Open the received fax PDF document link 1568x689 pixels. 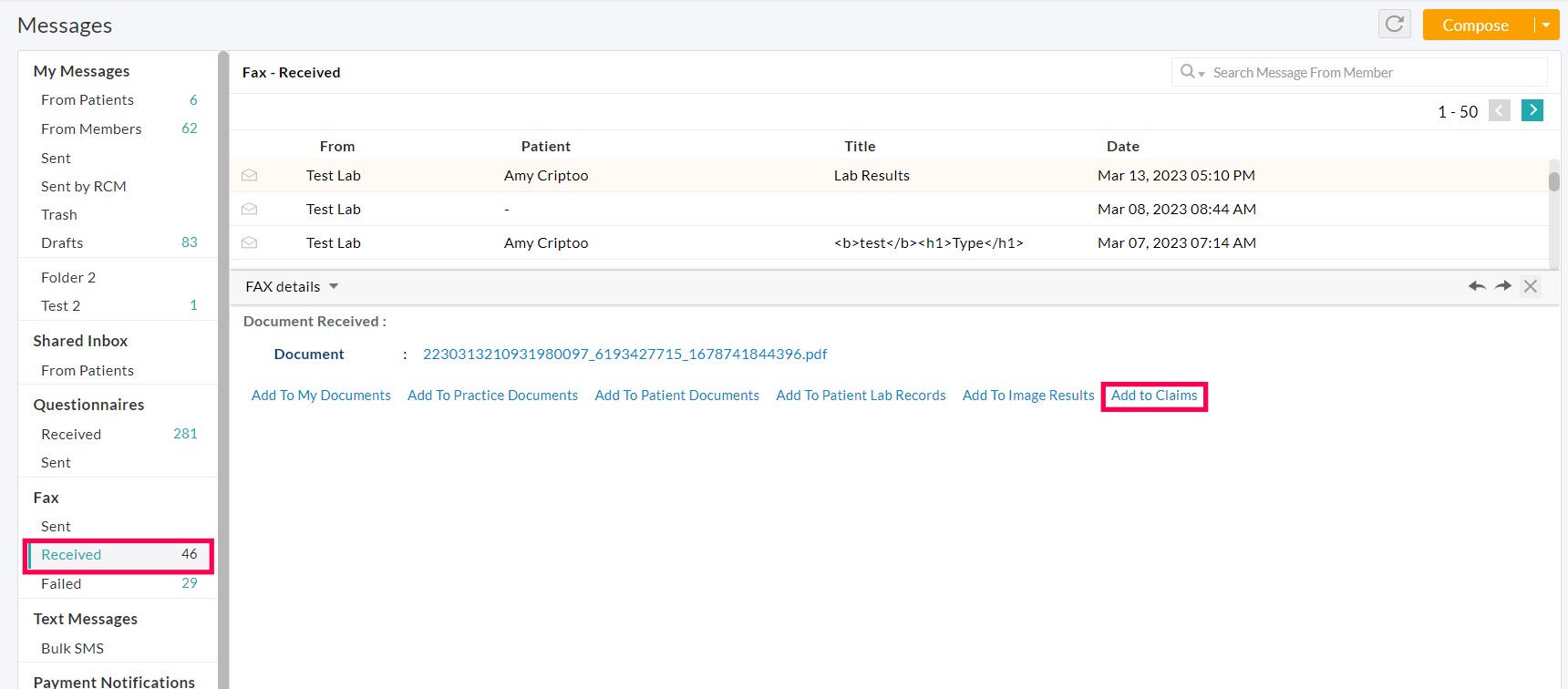(x=624, y=355)
